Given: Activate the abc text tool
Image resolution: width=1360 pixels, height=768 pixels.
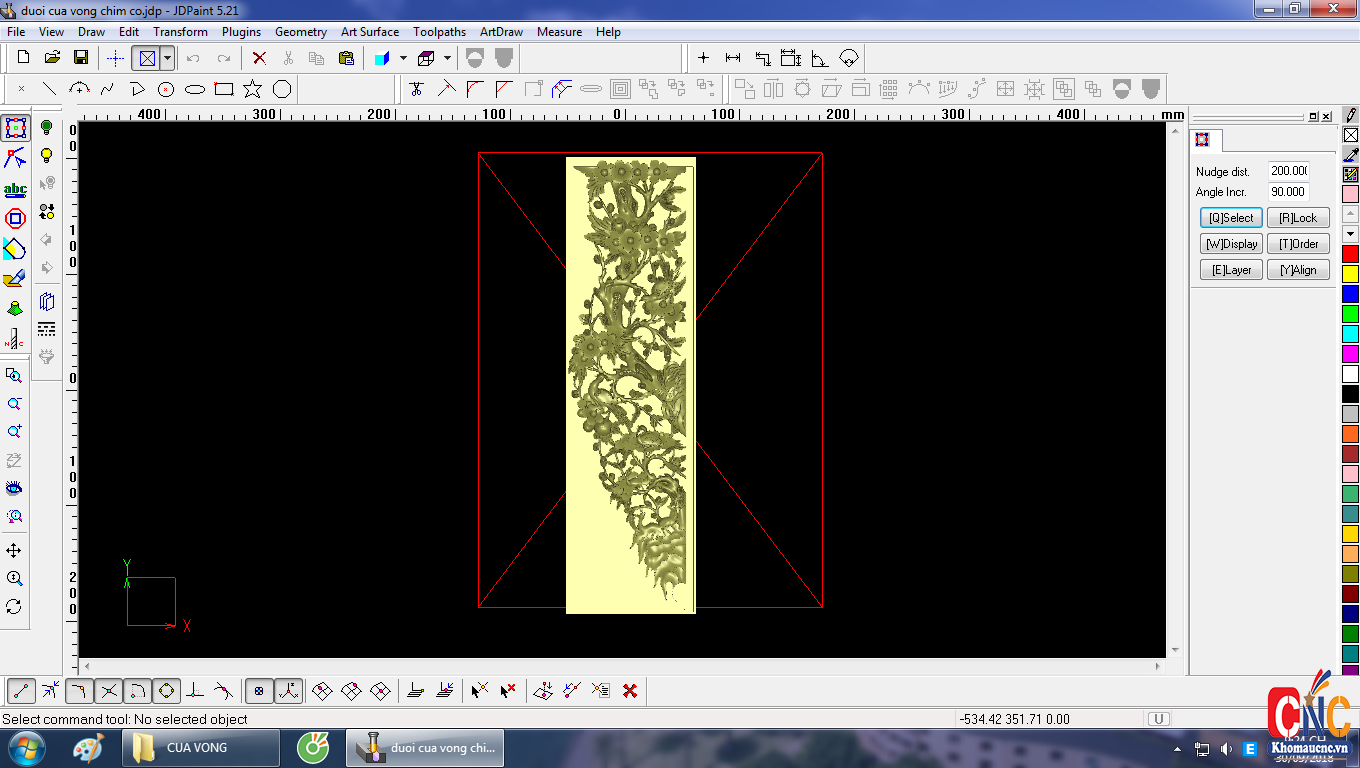Looking at the screenshot, I should click(x=15, y=189).
